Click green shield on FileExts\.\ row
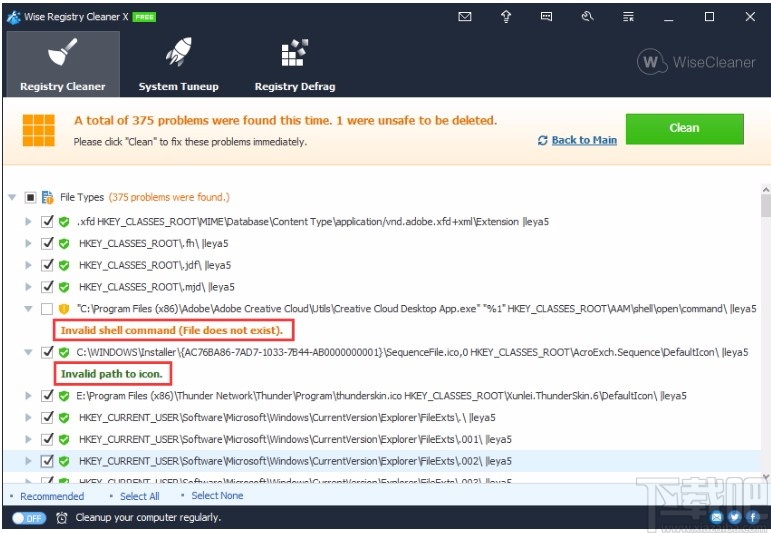 coord(64,417)
